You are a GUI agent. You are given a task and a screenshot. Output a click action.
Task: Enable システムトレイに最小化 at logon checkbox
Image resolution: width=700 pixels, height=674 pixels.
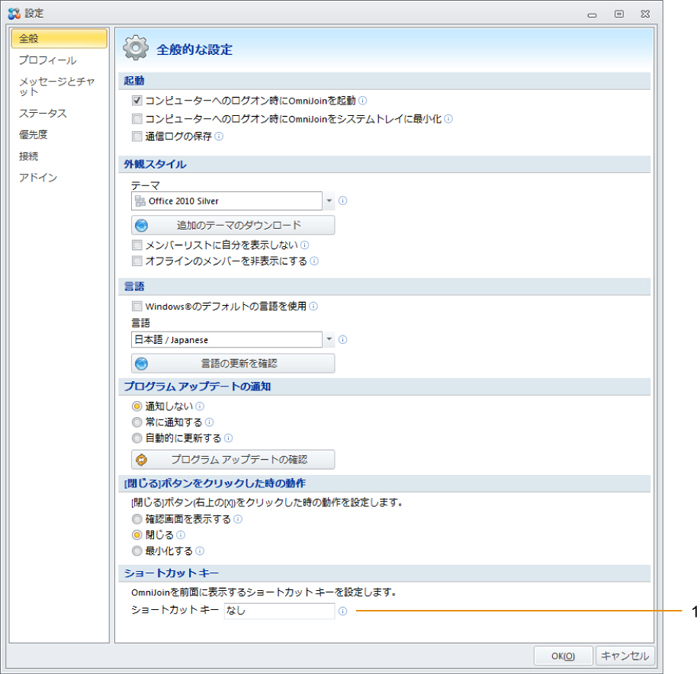[137, 119]
